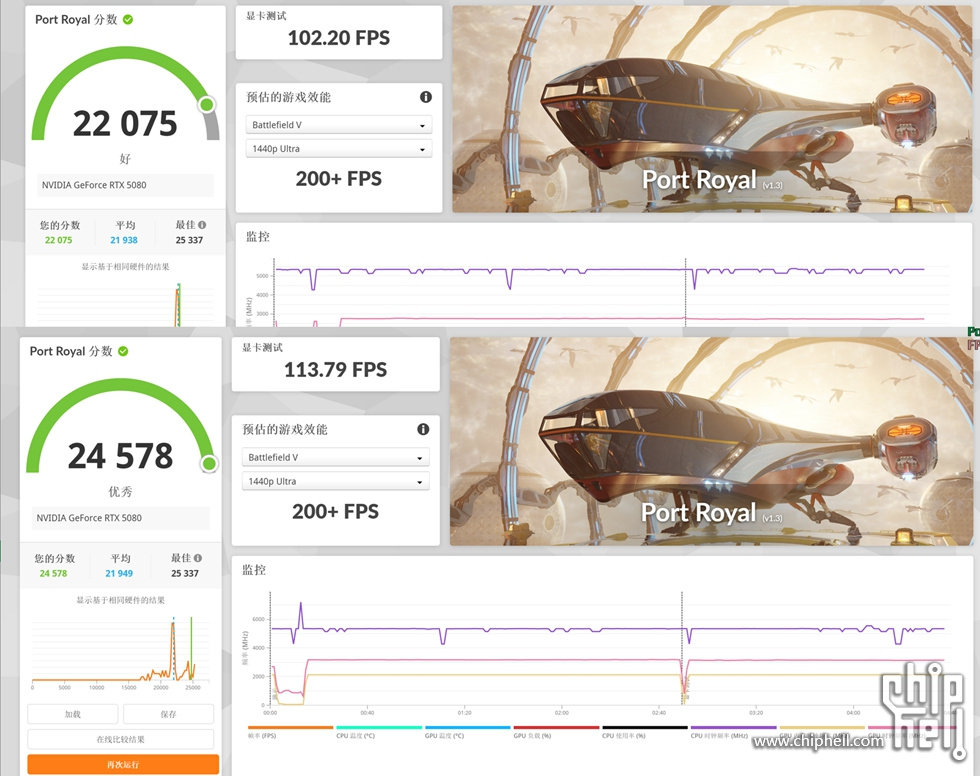The image size is (980, 776).
Task: Click the 保存 (Save) button
Action: pyautogui.click(x=168, y=714)
